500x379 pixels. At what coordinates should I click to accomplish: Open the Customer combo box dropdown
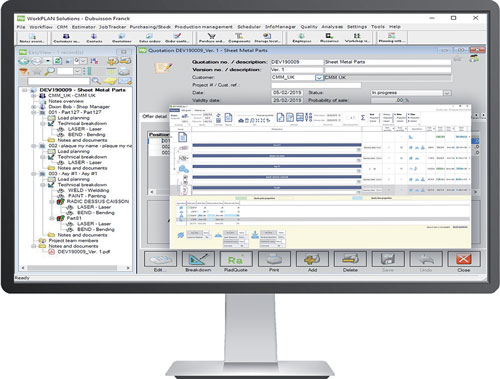tap(319, 78)
